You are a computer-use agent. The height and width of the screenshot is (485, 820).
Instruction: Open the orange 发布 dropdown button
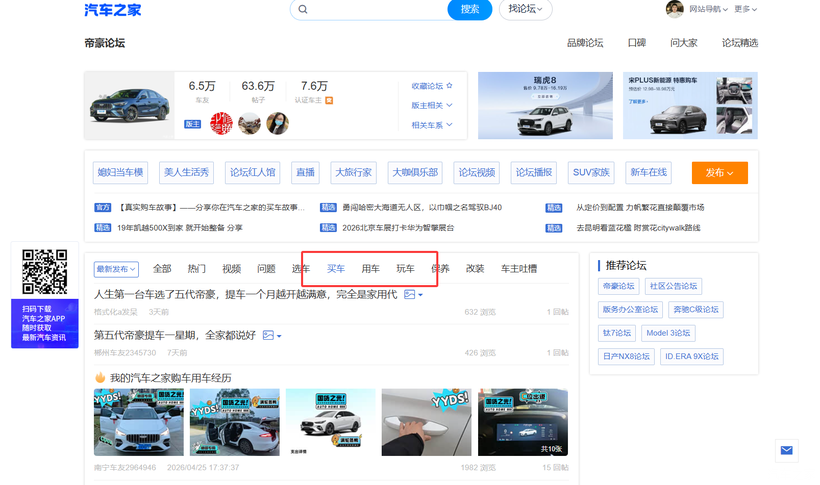tap(720, 173)
